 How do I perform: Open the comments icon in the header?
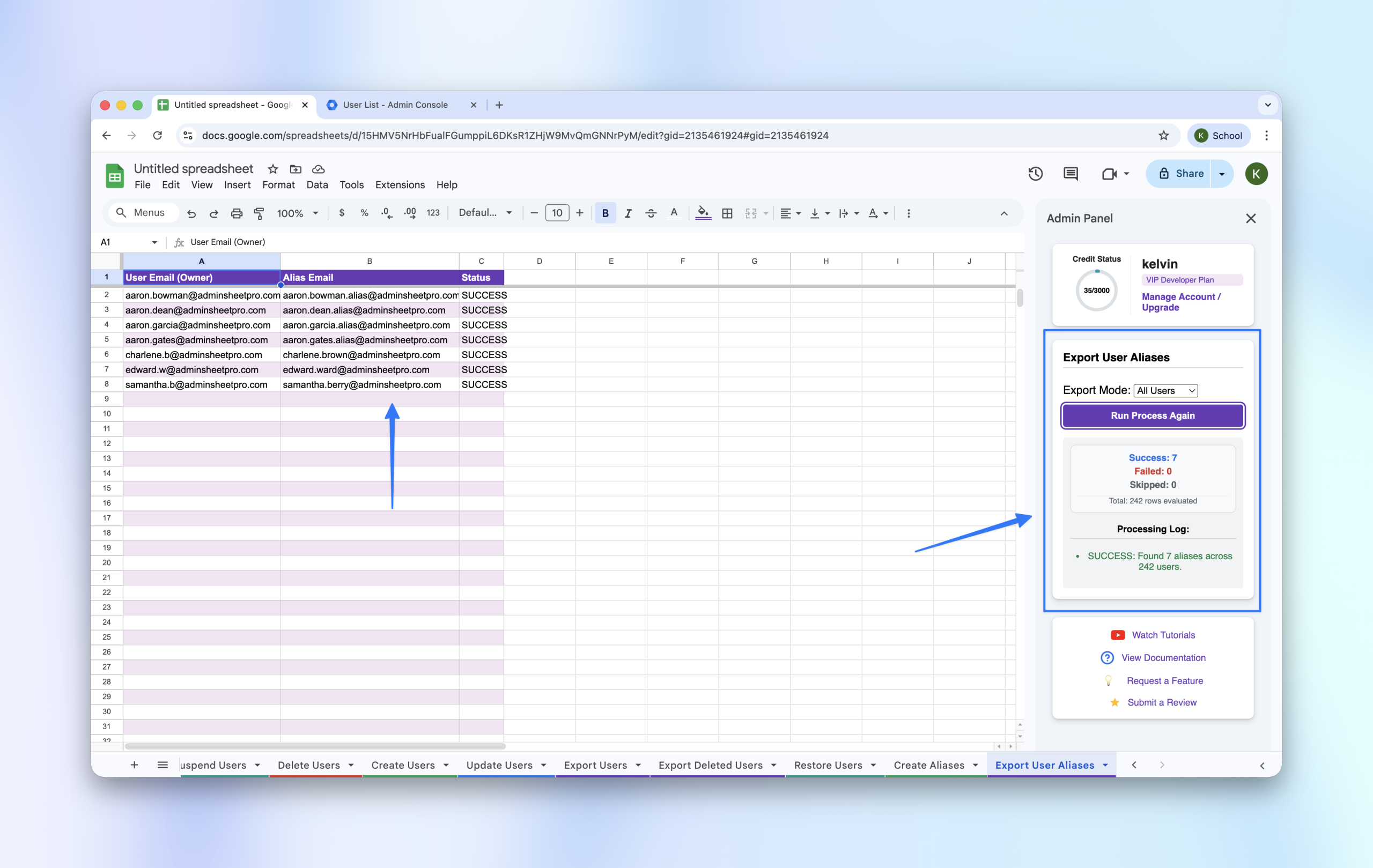(x=1070, y=174)
